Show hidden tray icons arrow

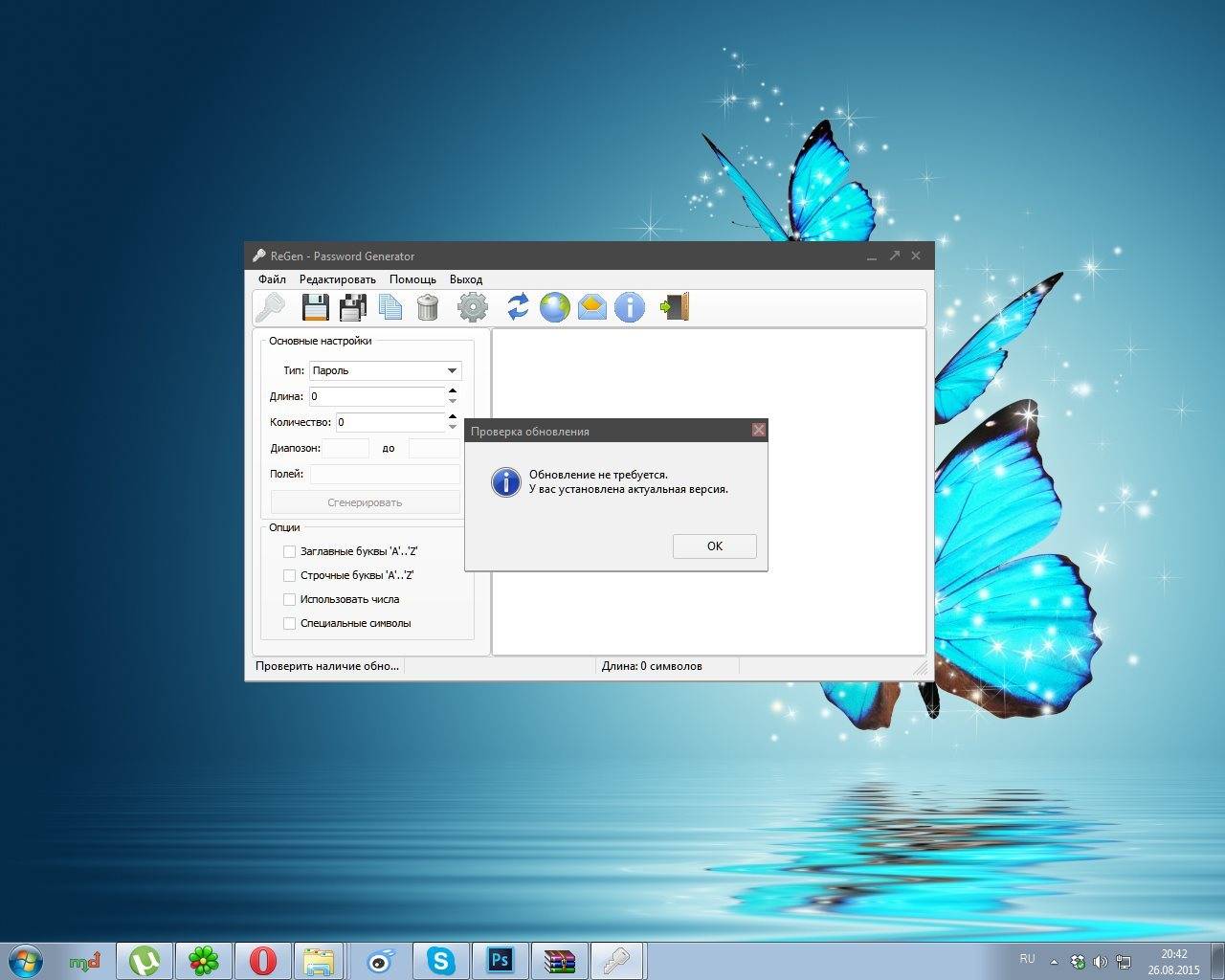(x=1054, y=962)
